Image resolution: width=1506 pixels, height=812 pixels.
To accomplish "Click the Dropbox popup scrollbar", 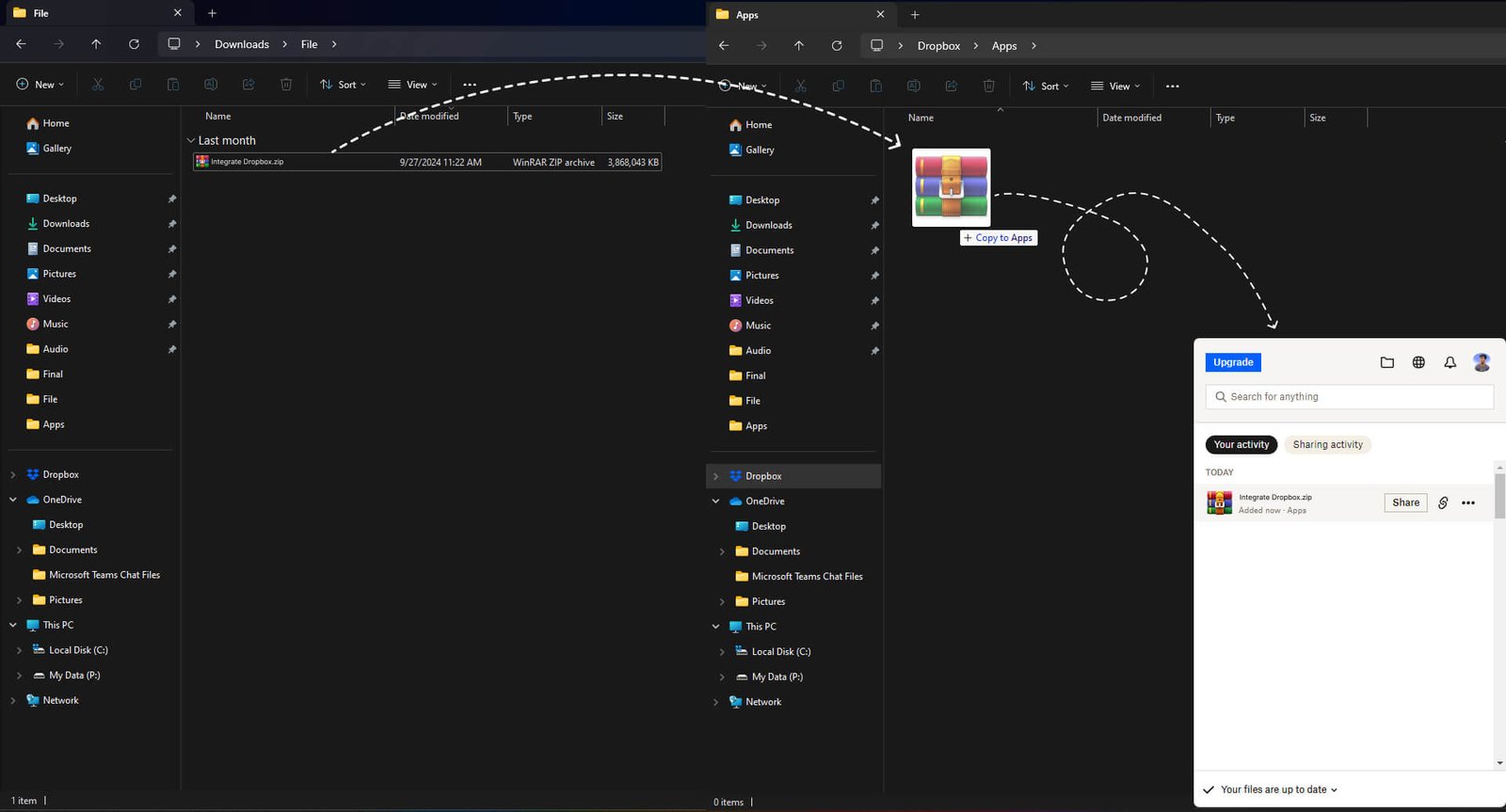I will click(x=1499, y=496).
